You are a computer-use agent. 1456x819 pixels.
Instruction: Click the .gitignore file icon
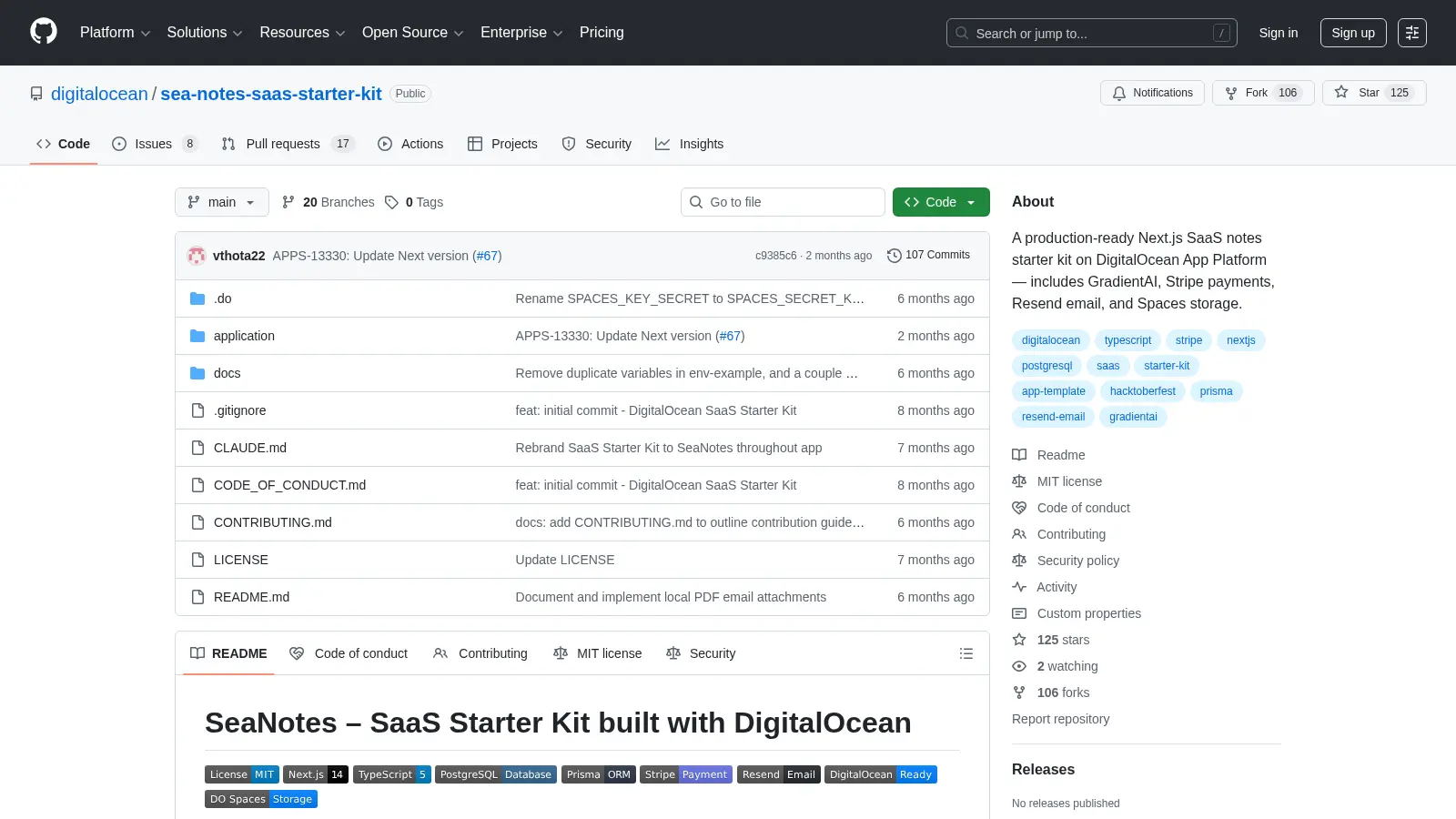pos(197,410)
